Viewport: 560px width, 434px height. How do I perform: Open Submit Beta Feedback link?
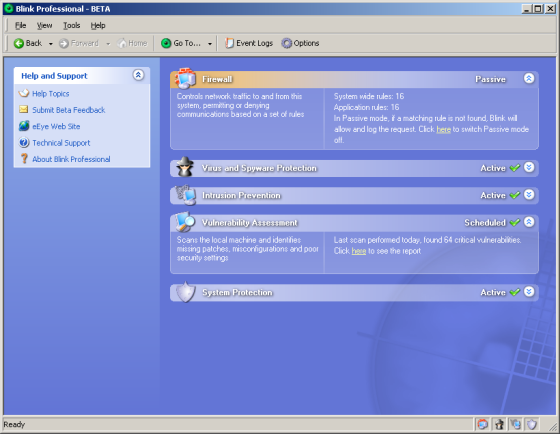pyautogui.click(x=69, y=110)
